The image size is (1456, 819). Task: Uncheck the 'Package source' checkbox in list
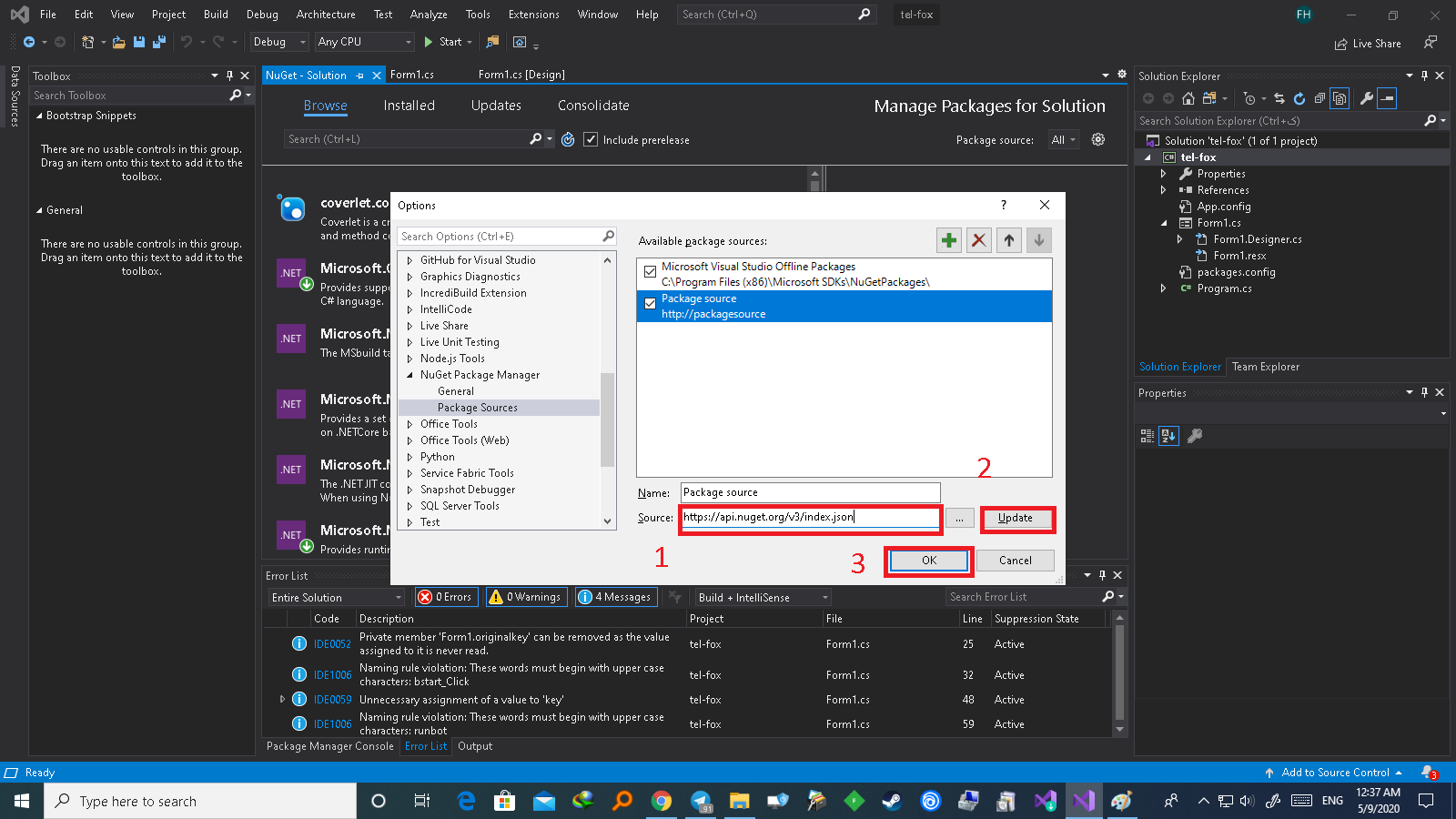click(x=650, y=304)
